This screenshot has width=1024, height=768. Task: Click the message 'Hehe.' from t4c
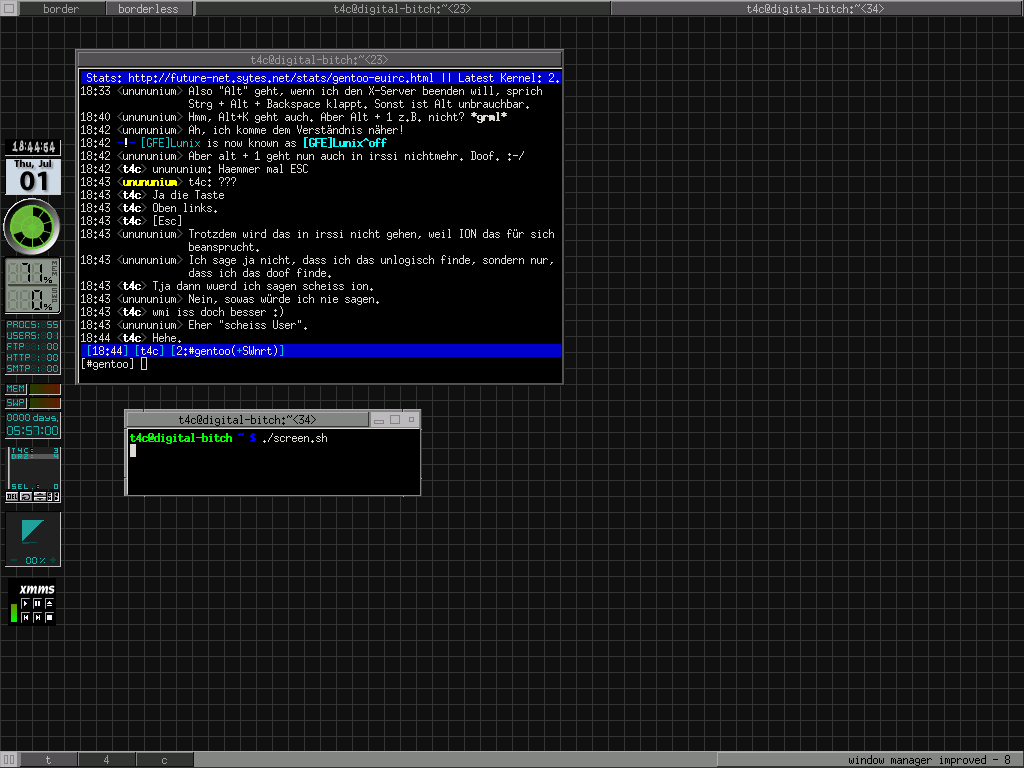point(167,338)
